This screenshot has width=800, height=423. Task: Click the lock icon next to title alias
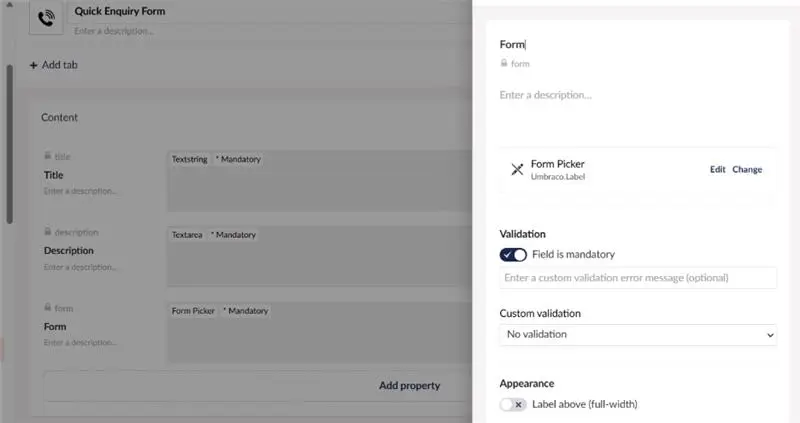pyautogui.click(x=47, y=156)
